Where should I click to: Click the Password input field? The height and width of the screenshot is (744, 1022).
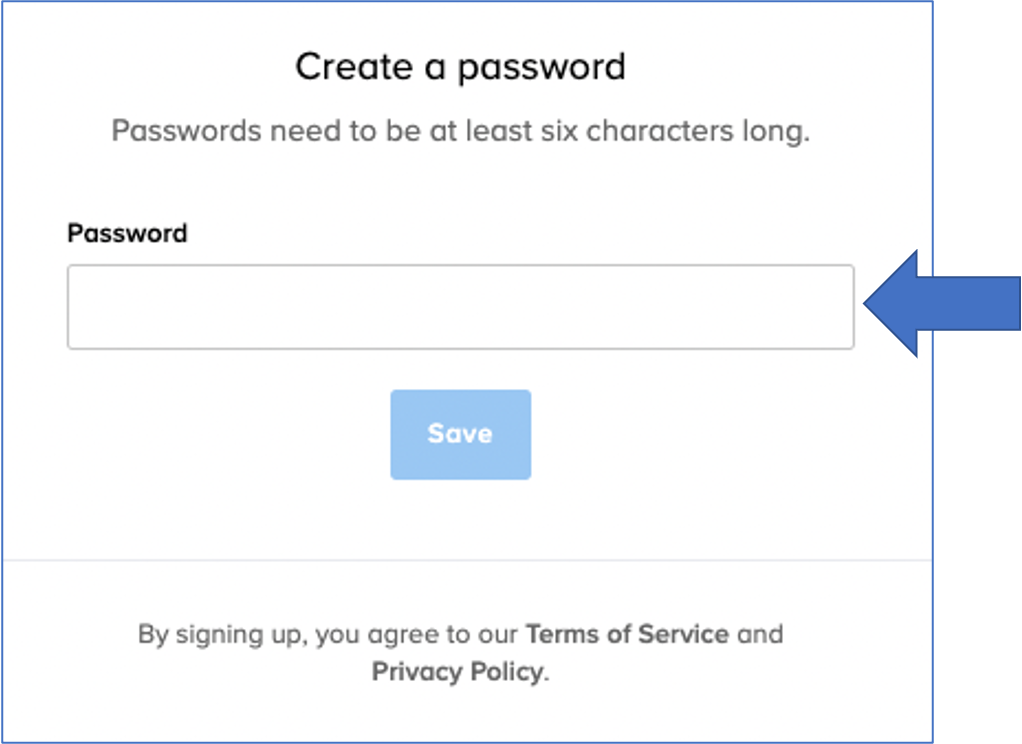click(460, 307)
